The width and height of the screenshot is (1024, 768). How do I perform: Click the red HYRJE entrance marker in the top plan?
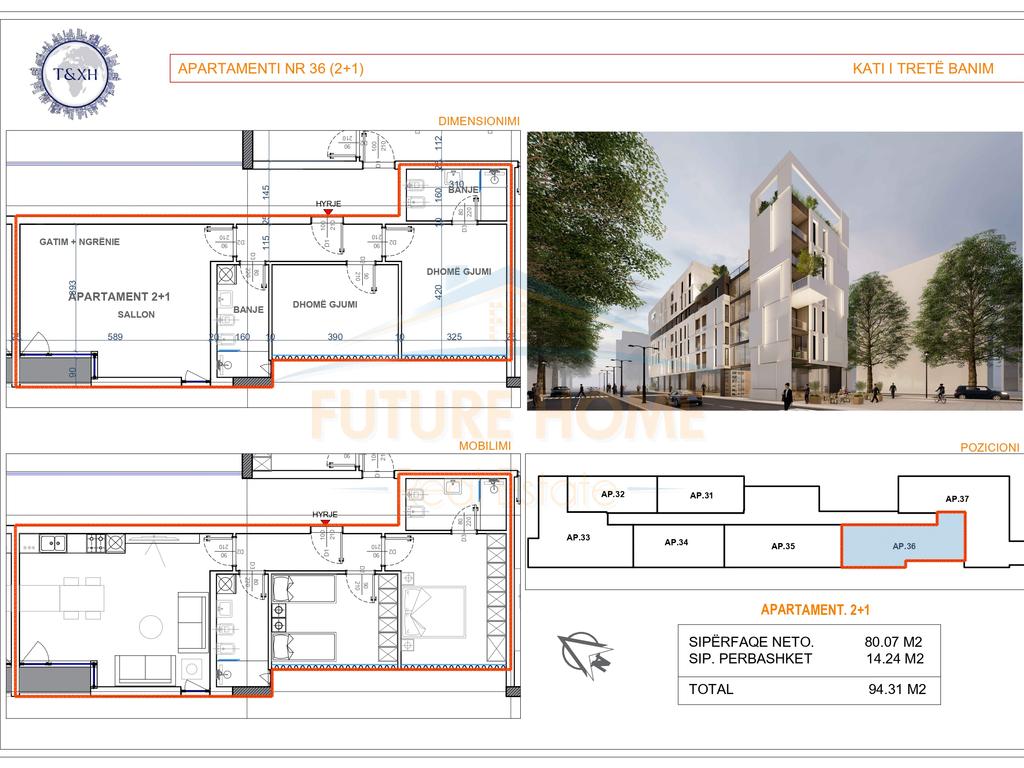pyautogui.click(x=328, y=213)
